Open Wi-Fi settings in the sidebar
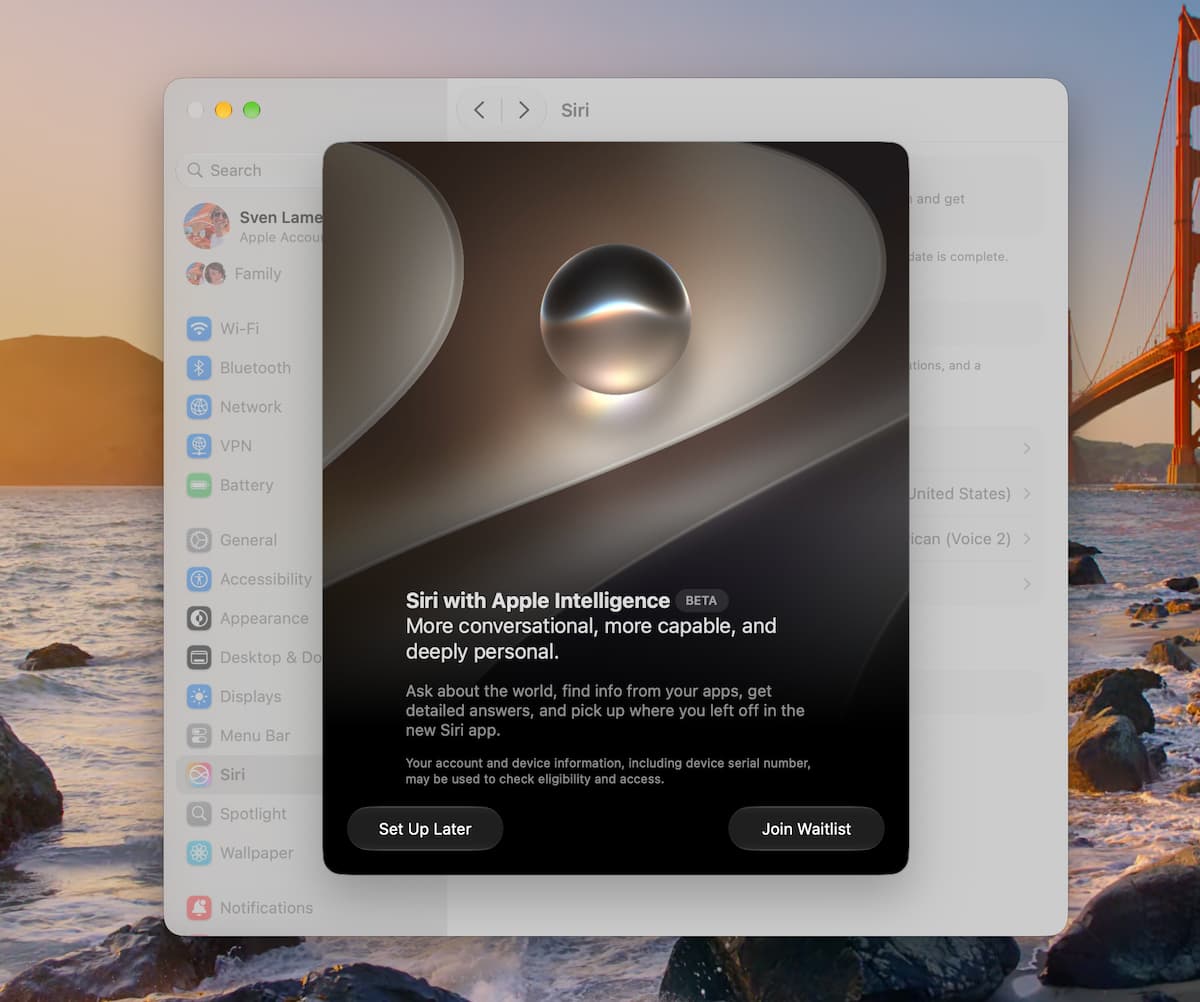Screen dimensions: 1200x1002 pyautogui.click(x=222, y=328)
